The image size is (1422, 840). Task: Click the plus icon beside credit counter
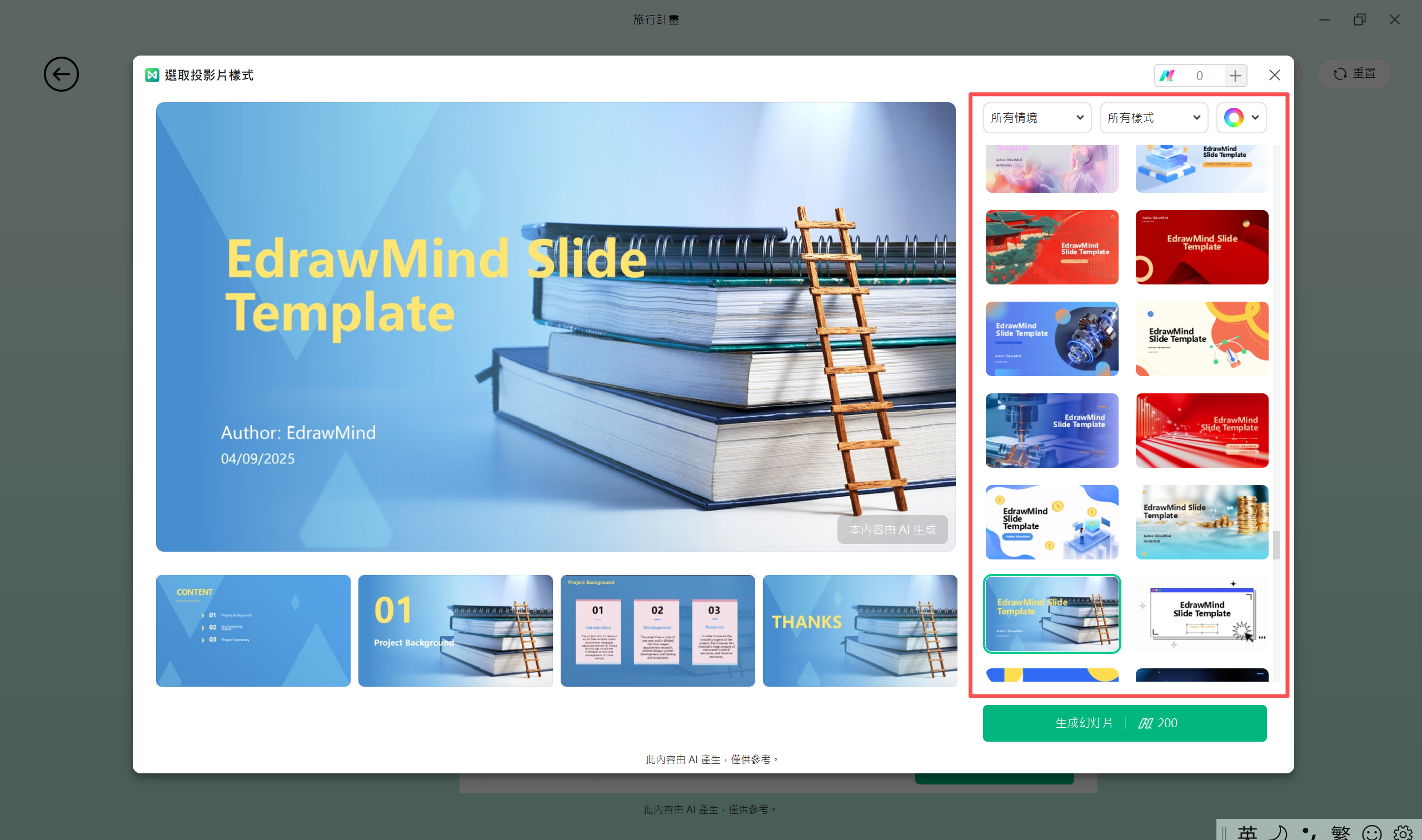pyautogui.click(x=1235, y=76)
